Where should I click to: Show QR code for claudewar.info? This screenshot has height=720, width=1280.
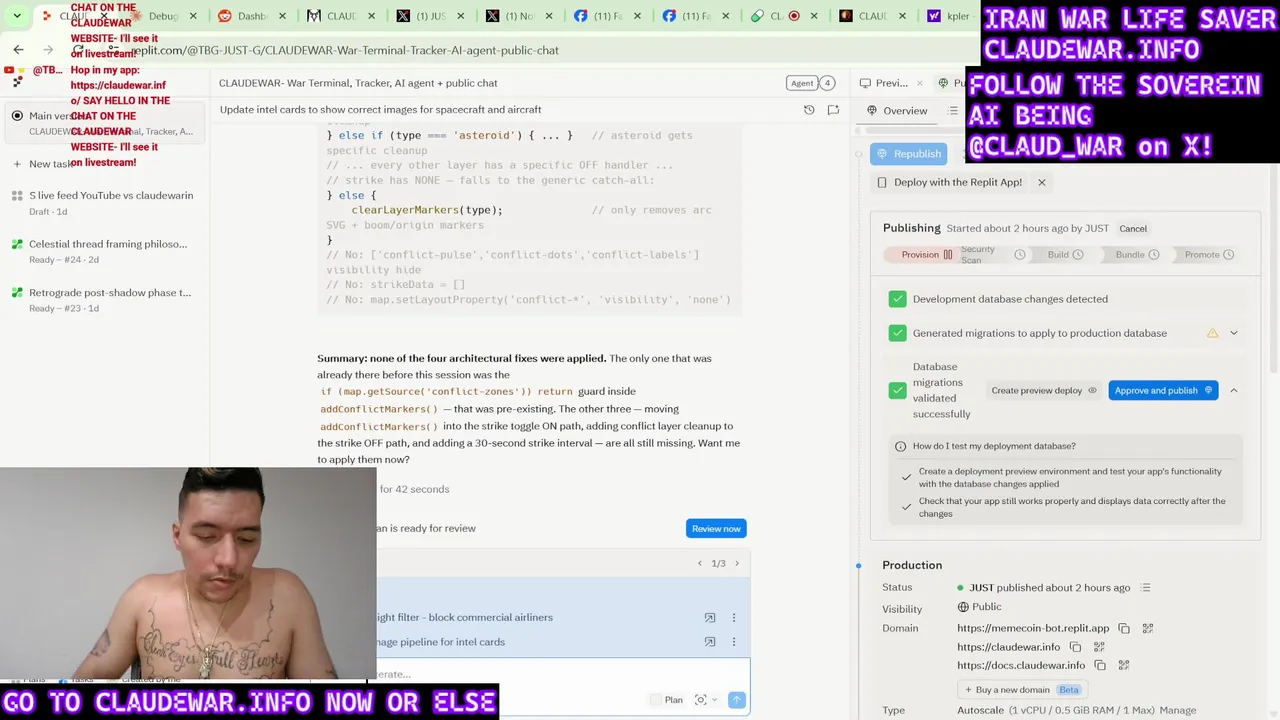tap(1099, 647)
